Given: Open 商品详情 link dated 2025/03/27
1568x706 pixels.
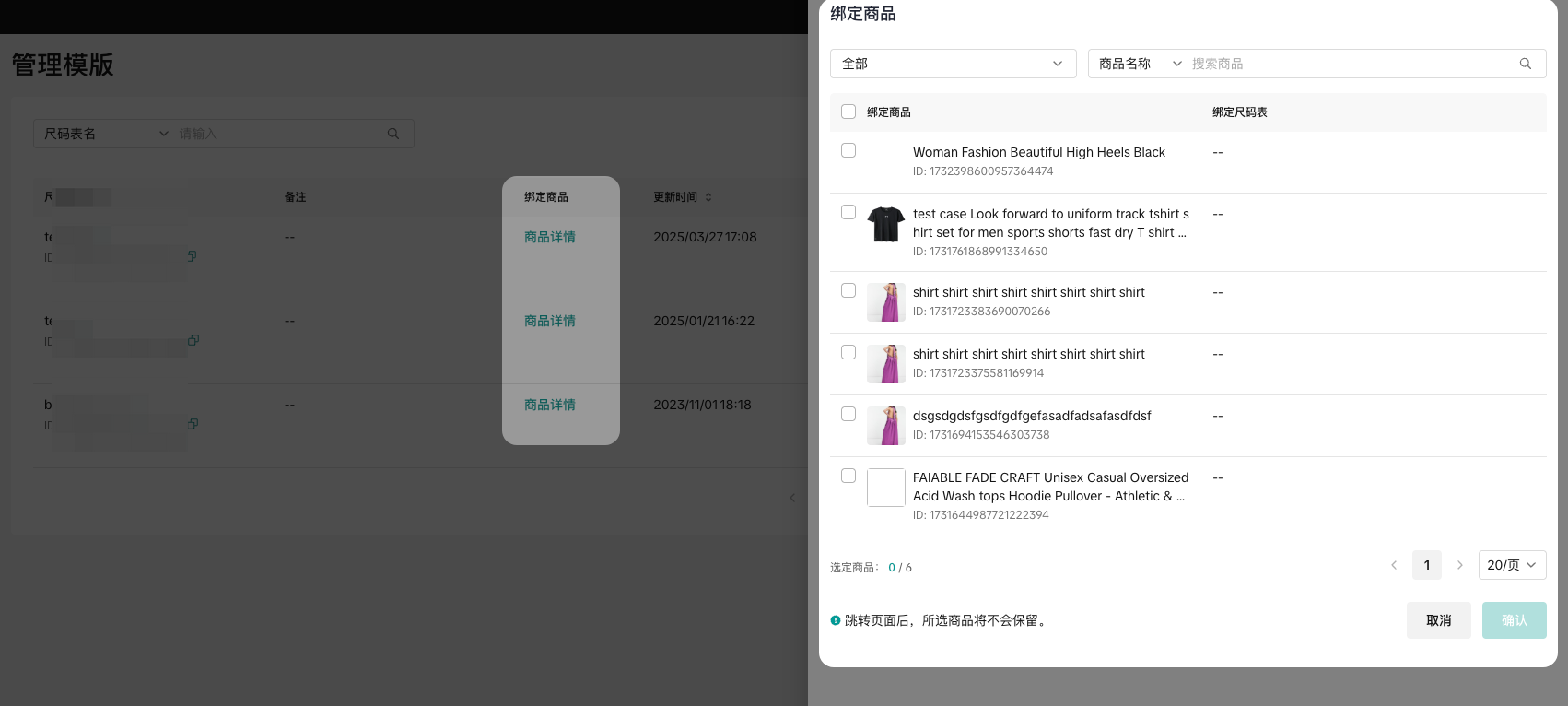Looking at the screenshot, I should pyautogui.click(x=550, y=237).
